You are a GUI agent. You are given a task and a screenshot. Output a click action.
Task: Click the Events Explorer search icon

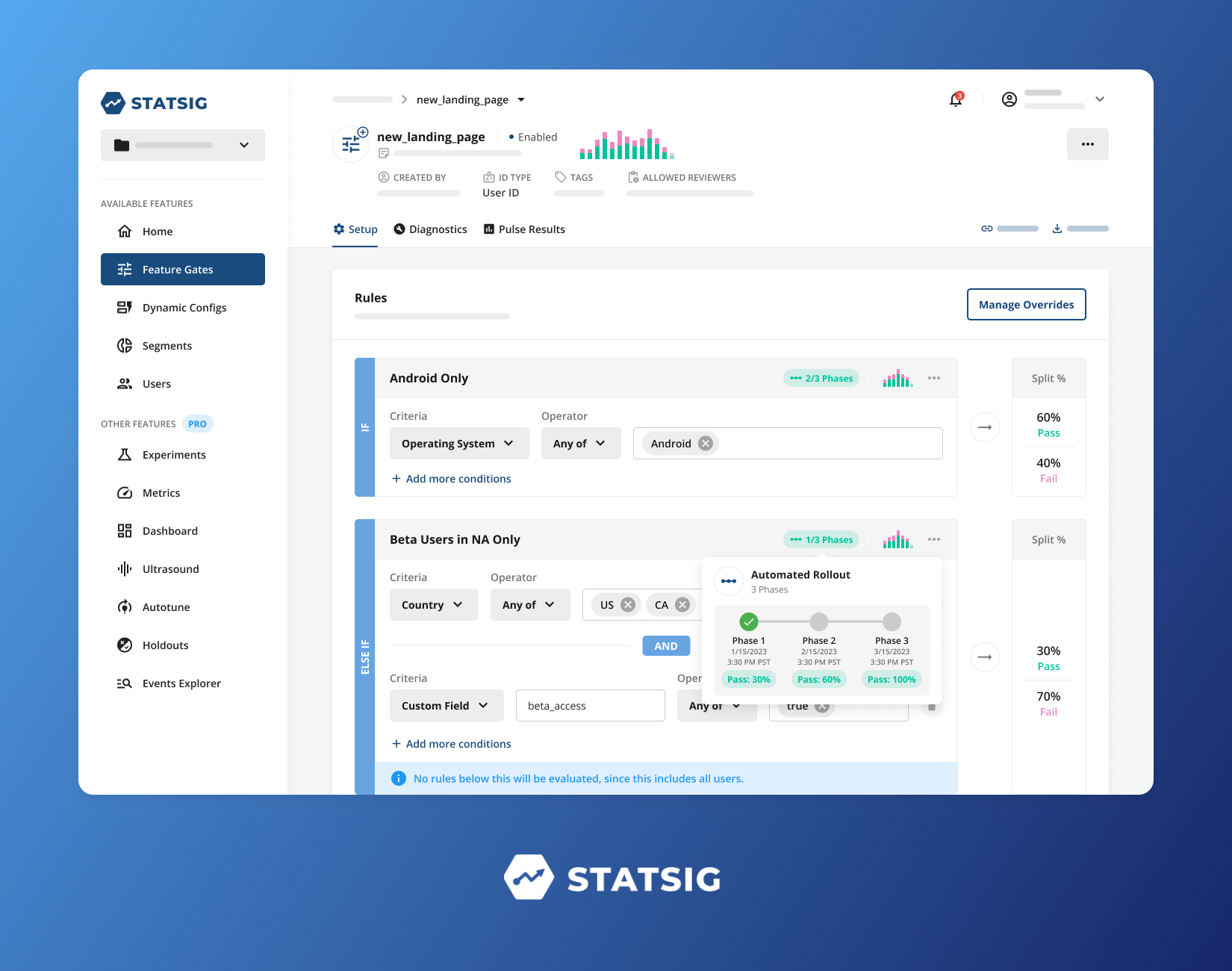(x=125, y=683)
